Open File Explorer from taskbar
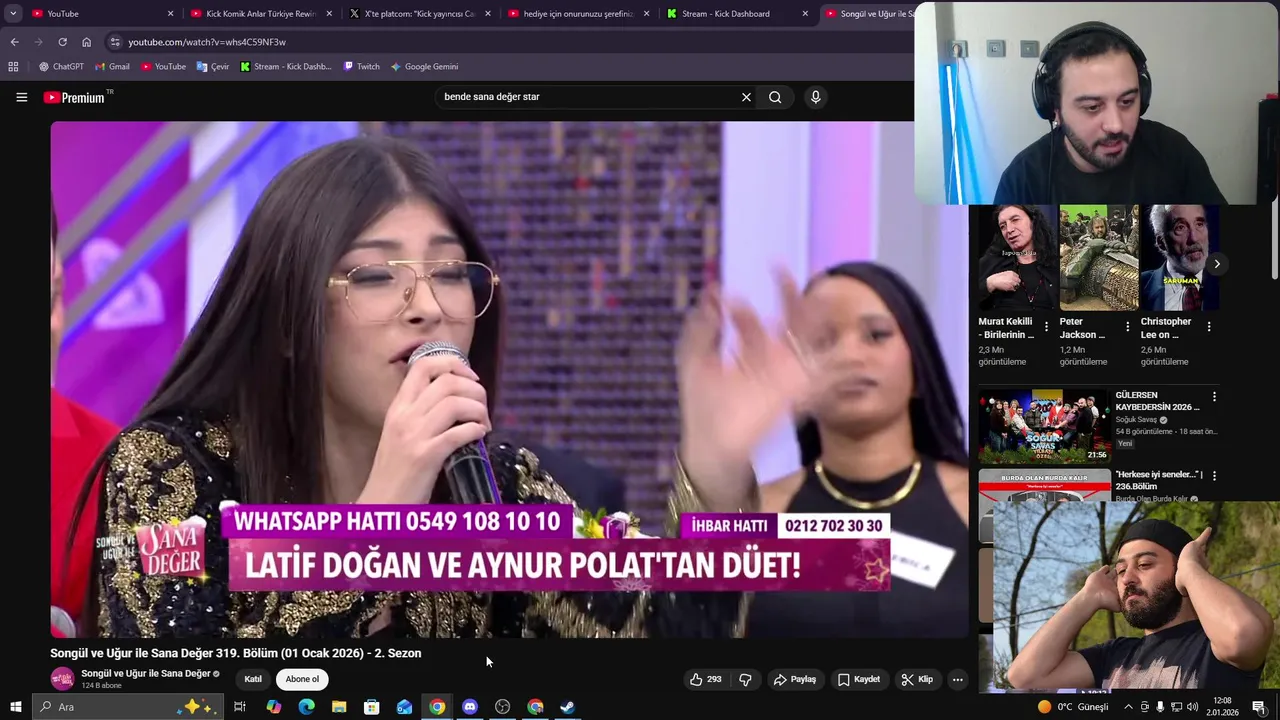The width and height of the screenshot is (1280, 720). [339, 707]
